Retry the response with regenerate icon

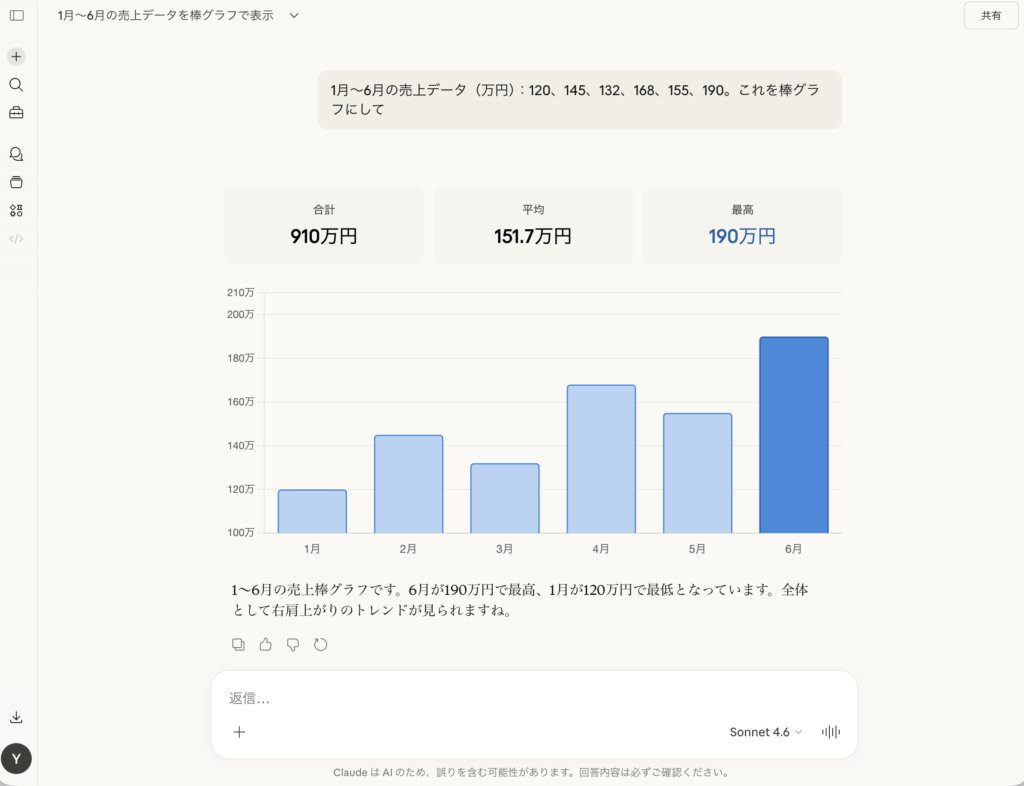tap(321, 644)
